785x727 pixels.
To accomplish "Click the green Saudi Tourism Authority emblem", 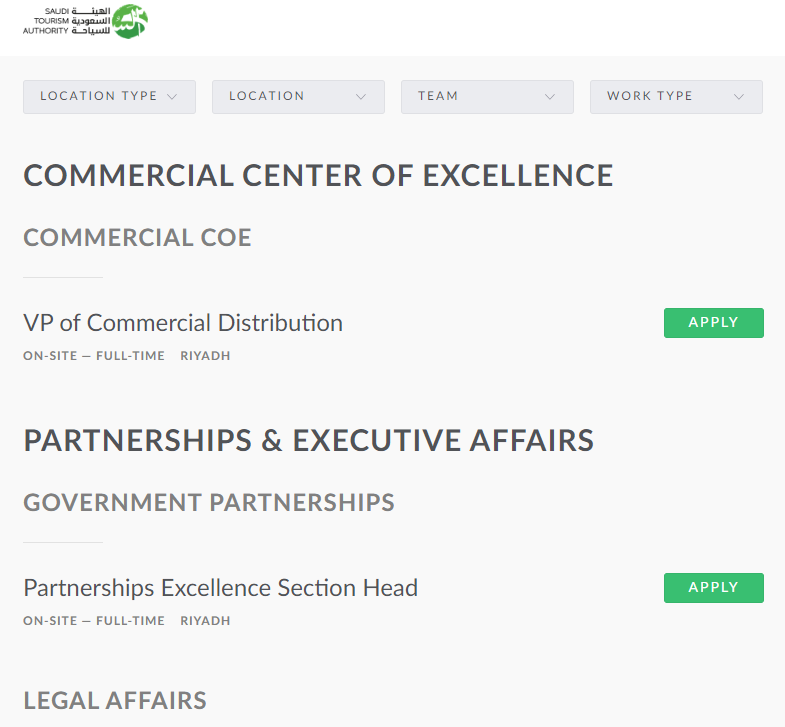I will point(130,22).
